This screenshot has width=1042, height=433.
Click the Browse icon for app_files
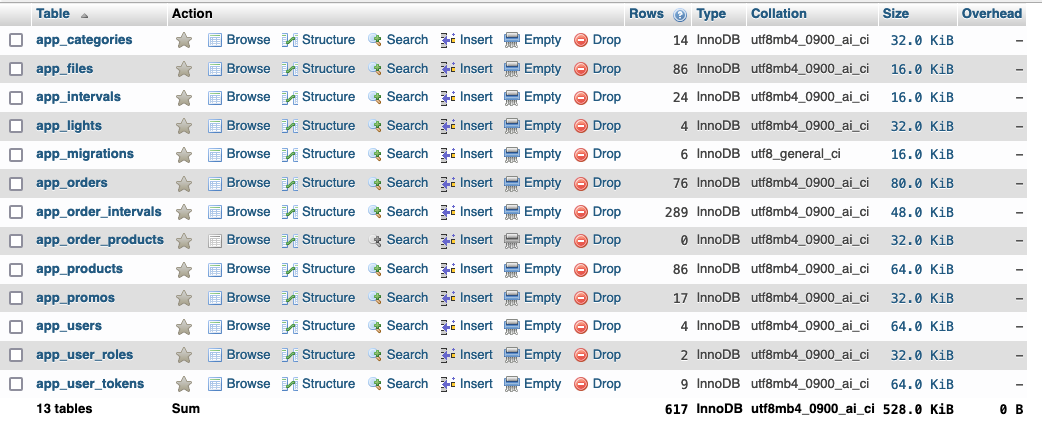(215, 69)
